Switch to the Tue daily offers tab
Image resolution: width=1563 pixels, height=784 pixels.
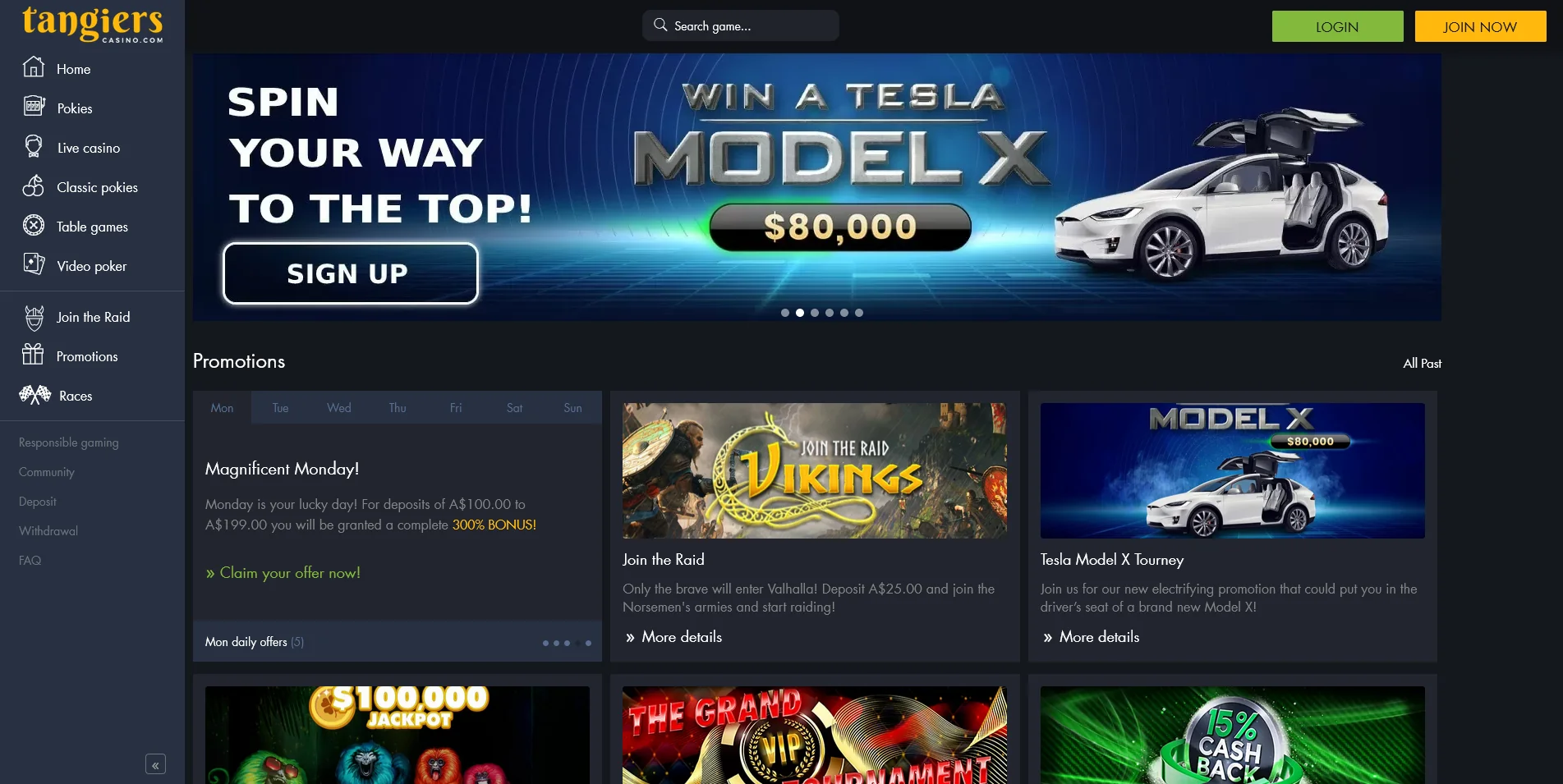[x=280, y=408]
